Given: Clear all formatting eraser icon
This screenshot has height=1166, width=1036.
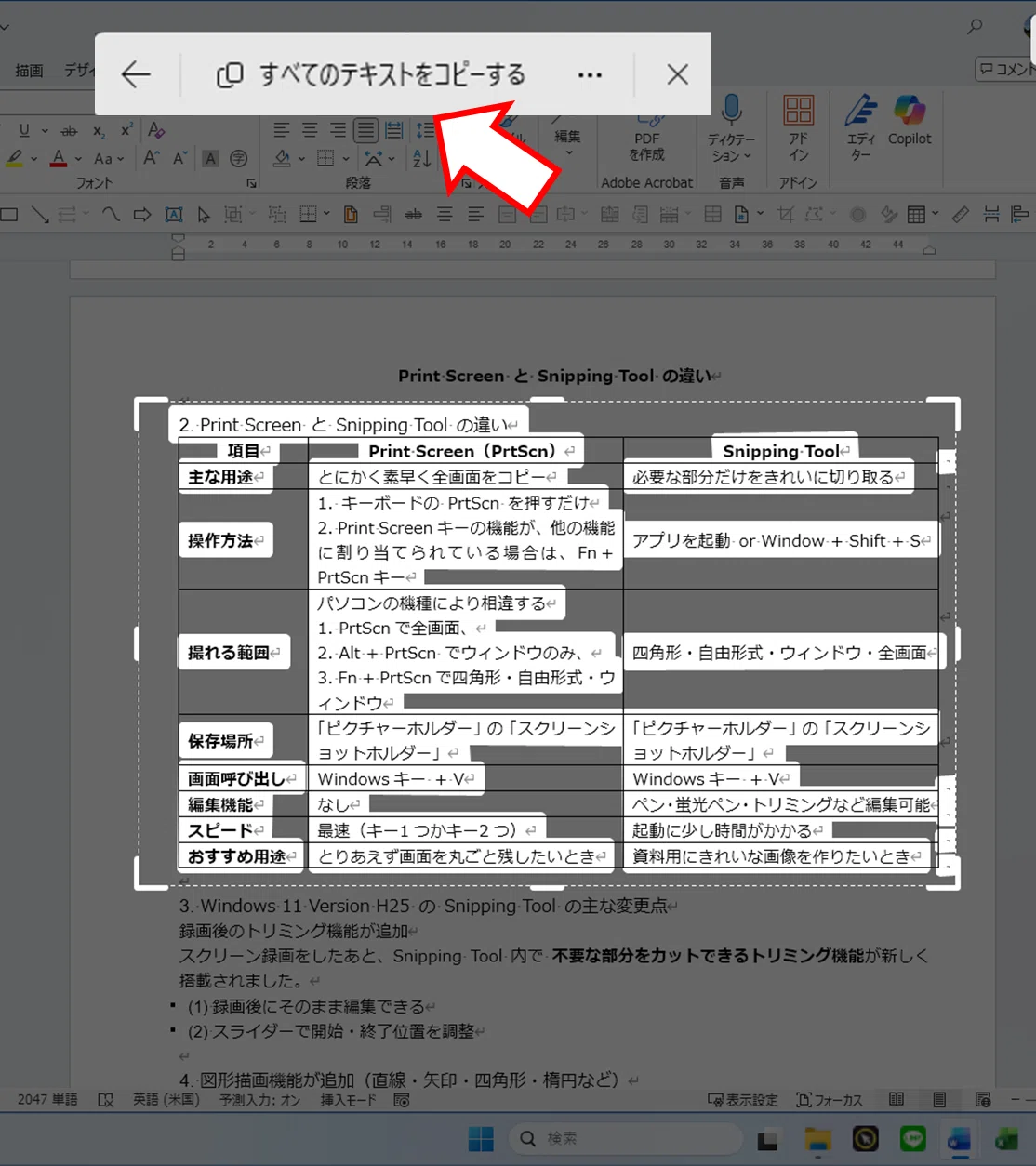Looking at the screenshot, I should 156,130.
